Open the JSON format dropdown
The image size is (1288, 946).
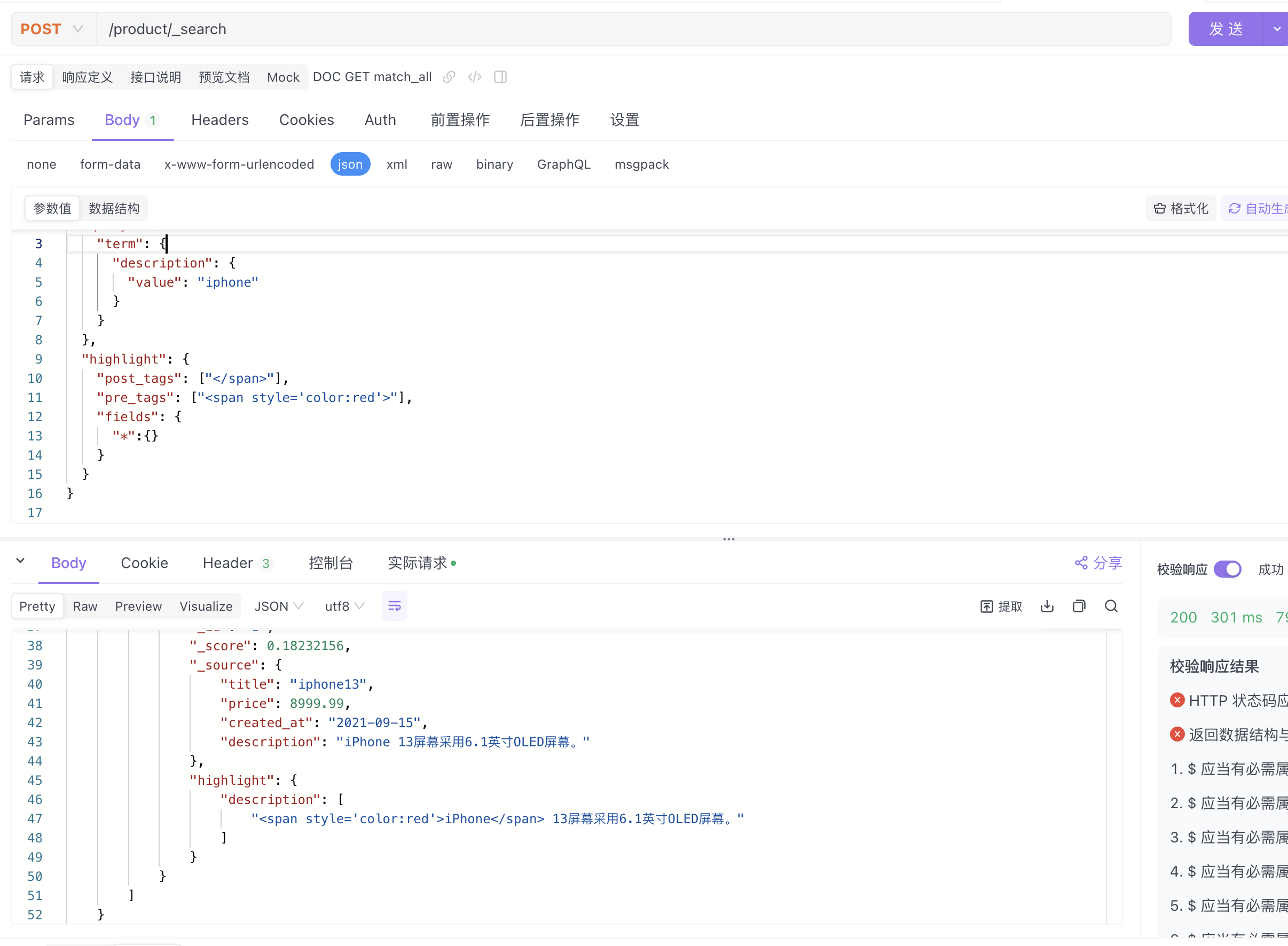[278, 606]
